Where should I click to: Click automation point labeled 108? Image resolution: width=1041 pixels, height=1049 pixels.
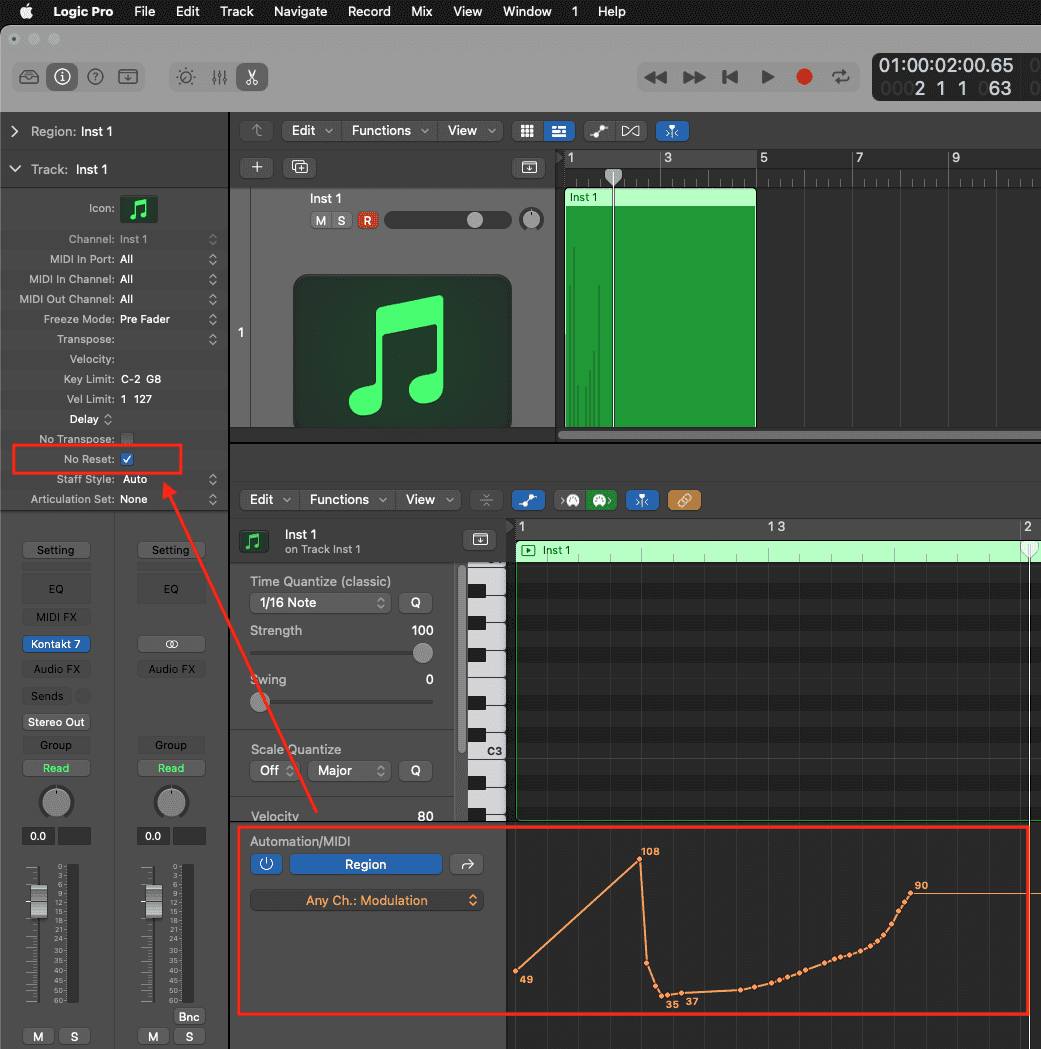coord(640,859)
